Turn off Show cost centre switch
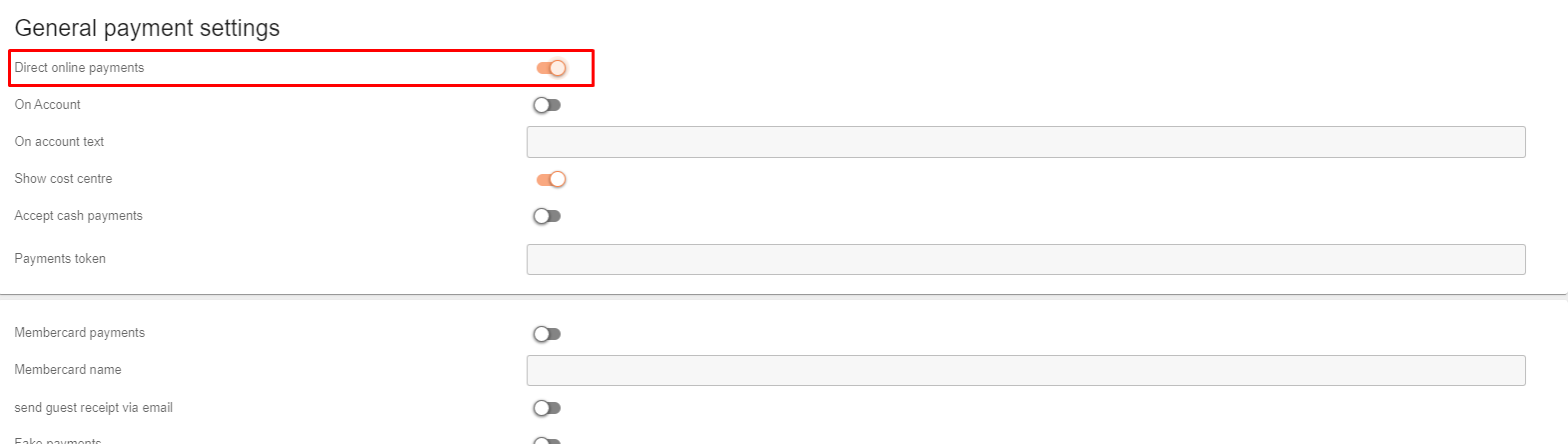Image resolution: width=1568 pixels, height=444 pixels. coord(552,179)
